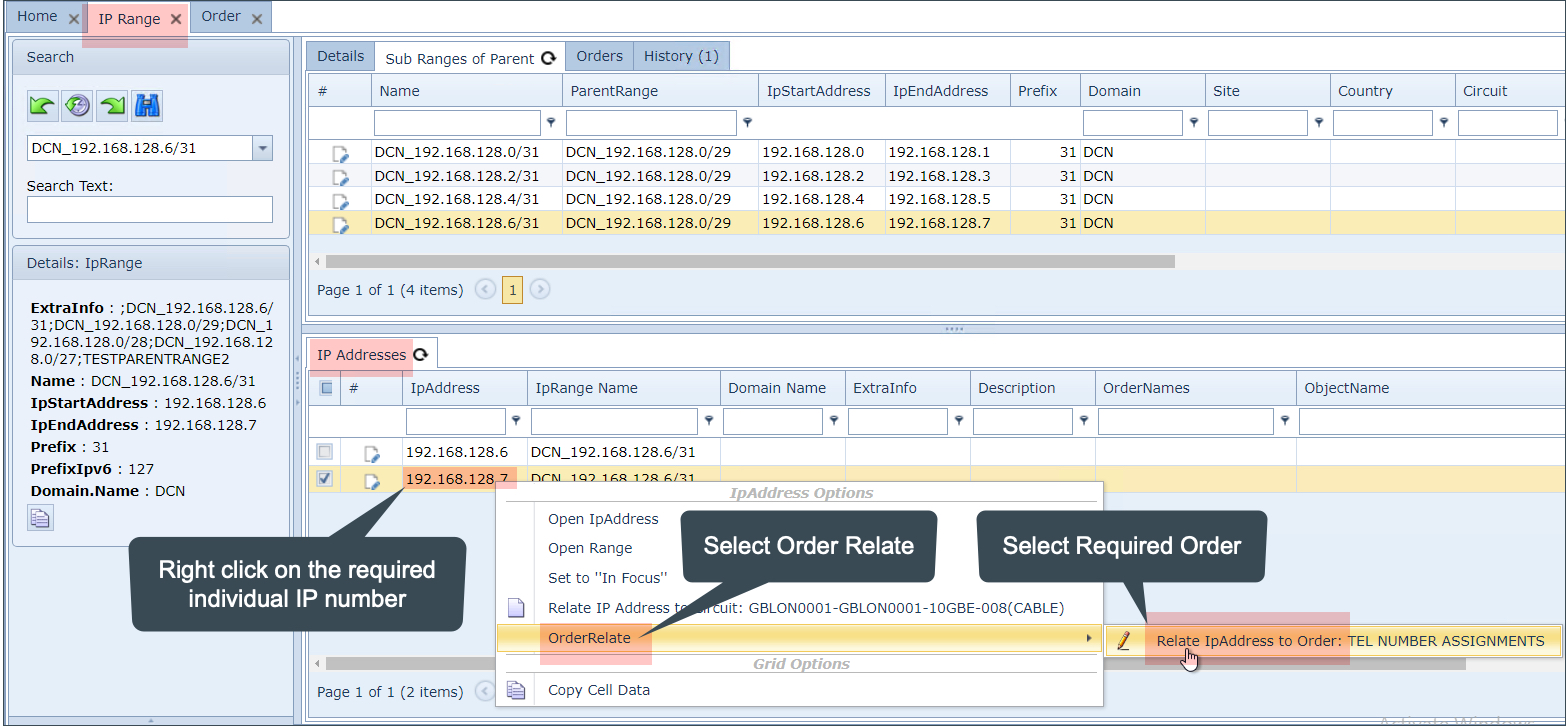Switch to the Orders tab
Viewport: 1566px width, 726px height.
click(599, 56)
